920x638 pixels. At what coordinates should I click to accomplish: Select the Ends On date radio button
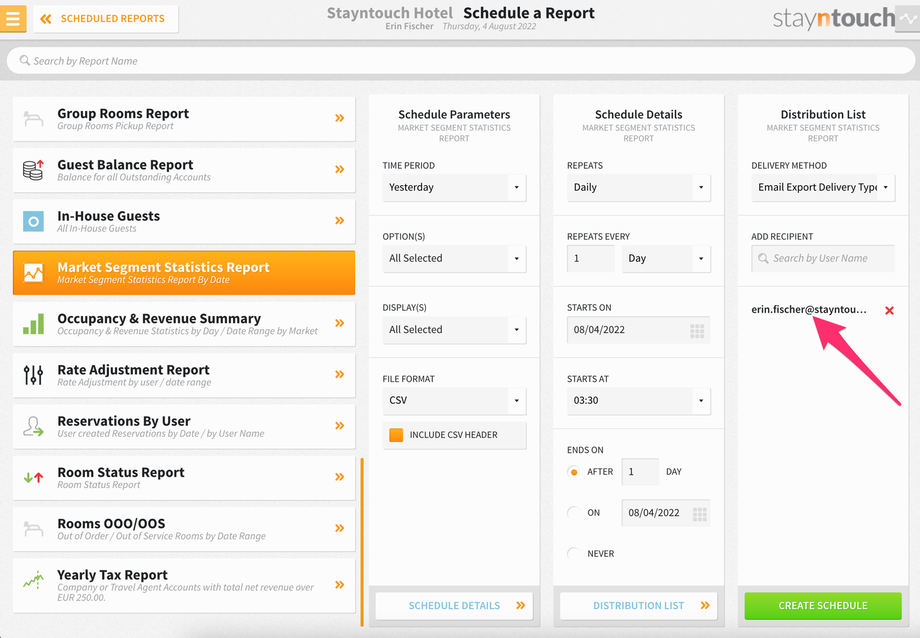574,512
